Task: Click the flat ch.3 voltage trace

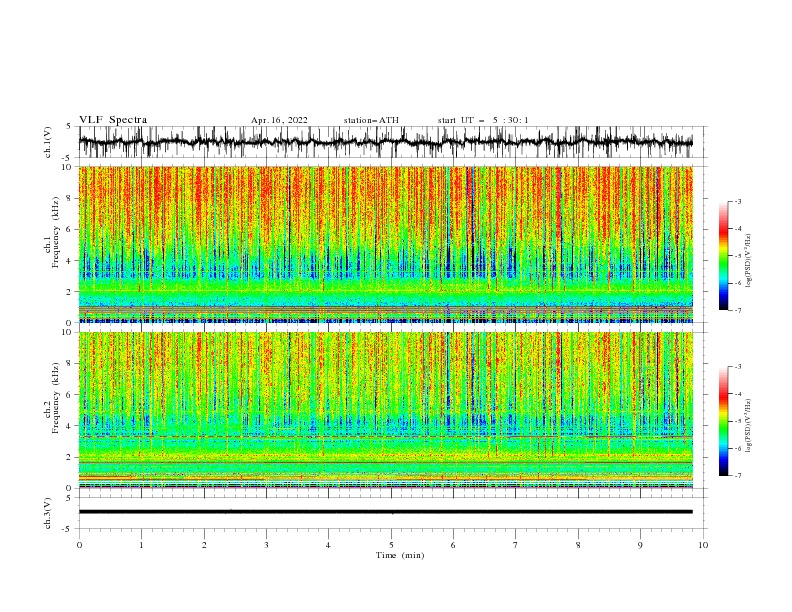Action: click(385, 512)
